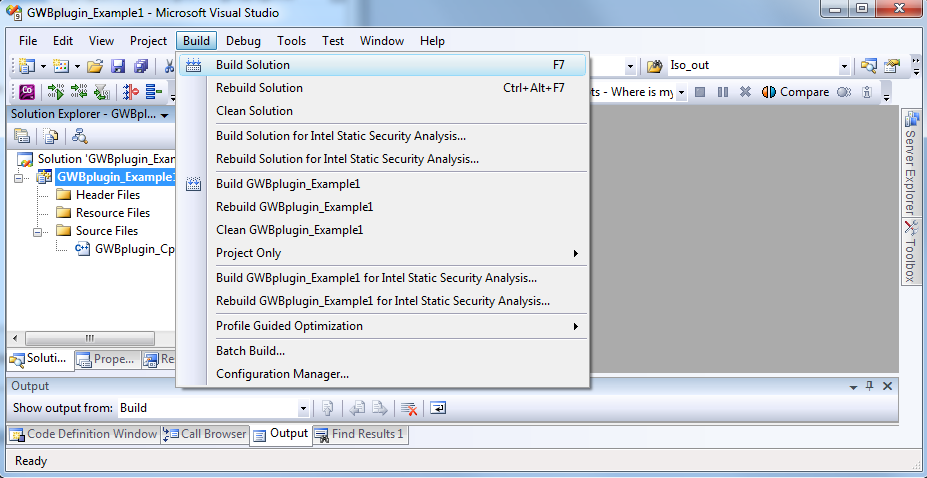Screen dimensions: 927x478
Task: Click the Compare toolbar button
Action: tap(795, 92)
